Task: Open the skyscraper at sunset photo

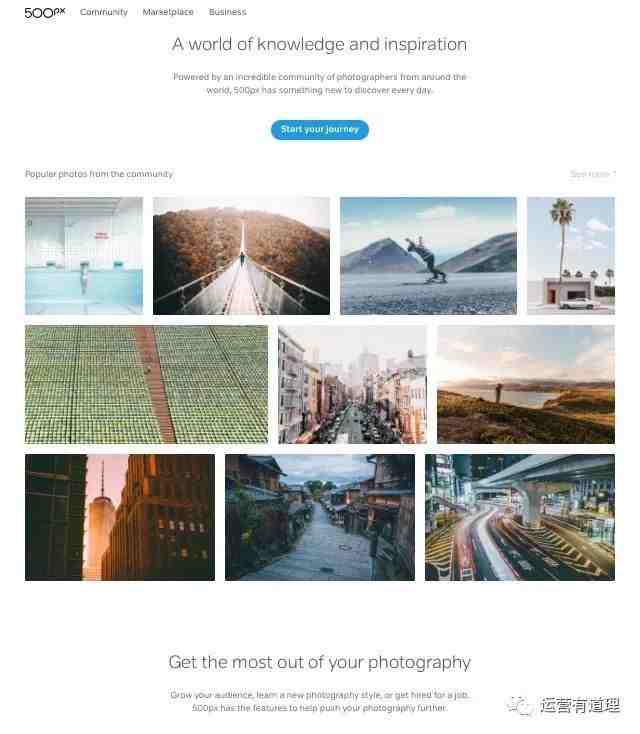Action: point(120,517)
